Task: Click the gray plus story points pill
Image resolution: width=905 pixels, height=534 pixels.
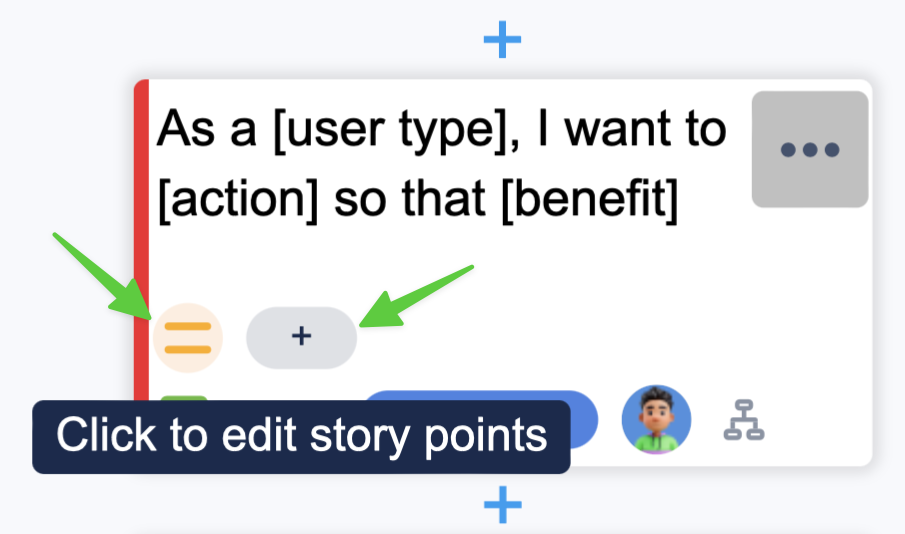Action: tap(301, 337)
